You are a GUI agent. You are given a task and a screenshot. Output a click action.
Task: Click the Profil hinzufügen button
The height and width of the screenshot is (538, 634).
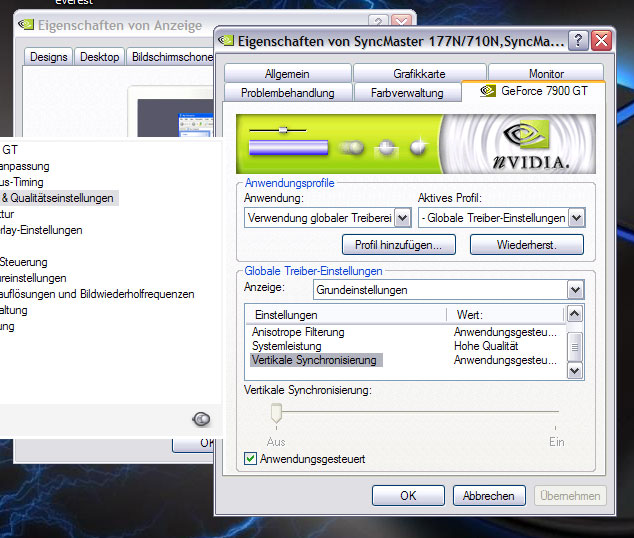pyautogui.click(x=399, y=245)
